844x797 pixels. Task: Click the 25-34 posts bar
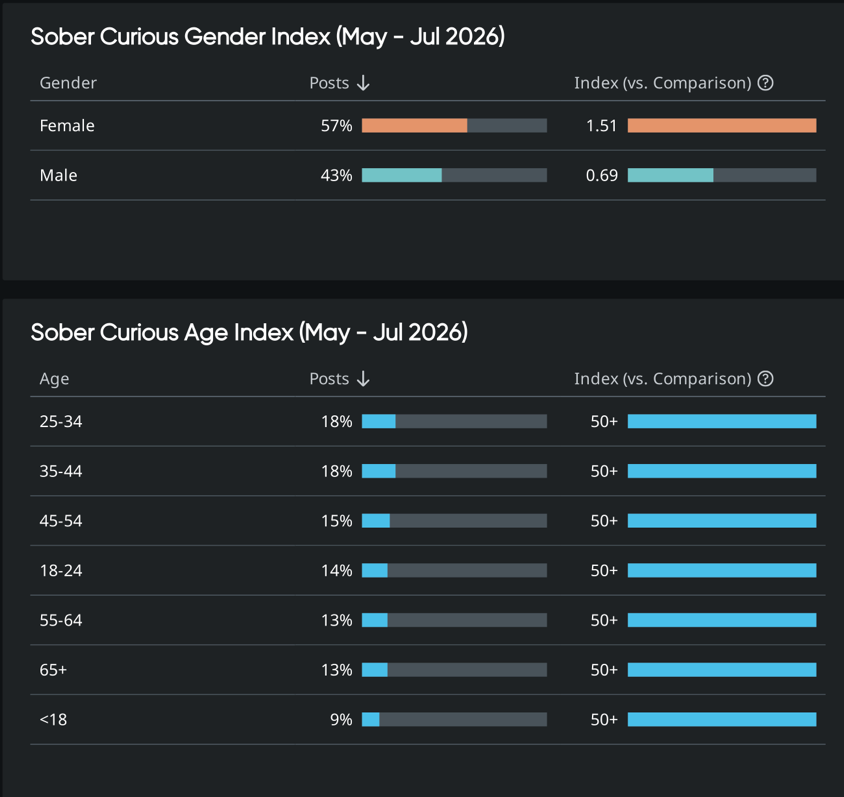[454, 421]
